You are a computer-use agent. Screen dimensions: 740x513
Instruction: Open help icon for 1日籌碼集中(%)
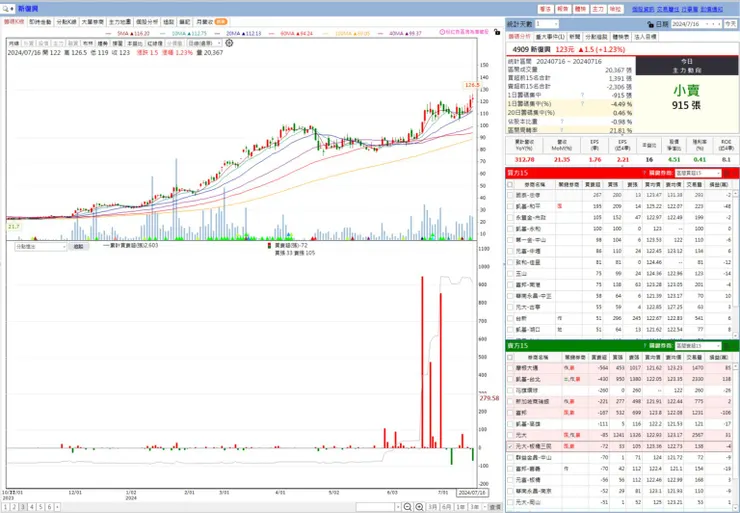coord(582,104)
